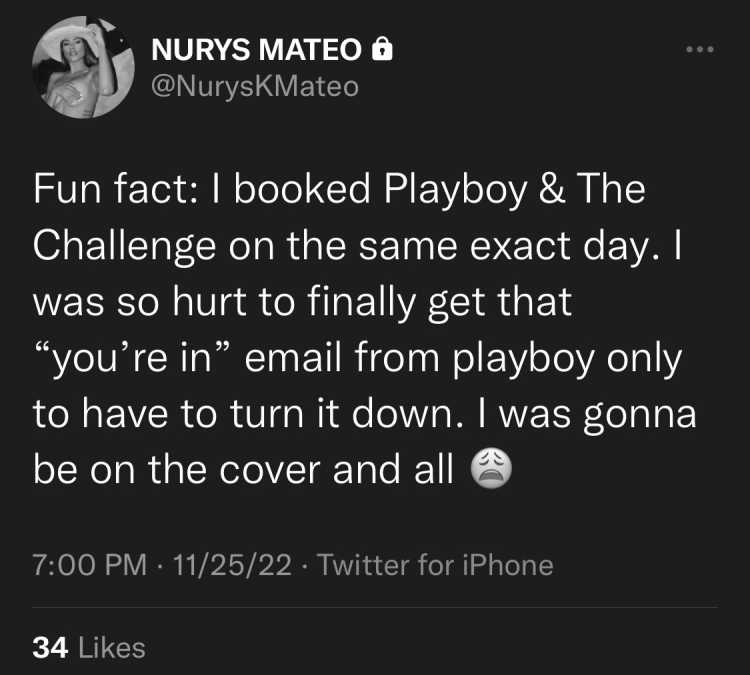
Task: Click the 11/25/22 date
Action: [232, 565]
